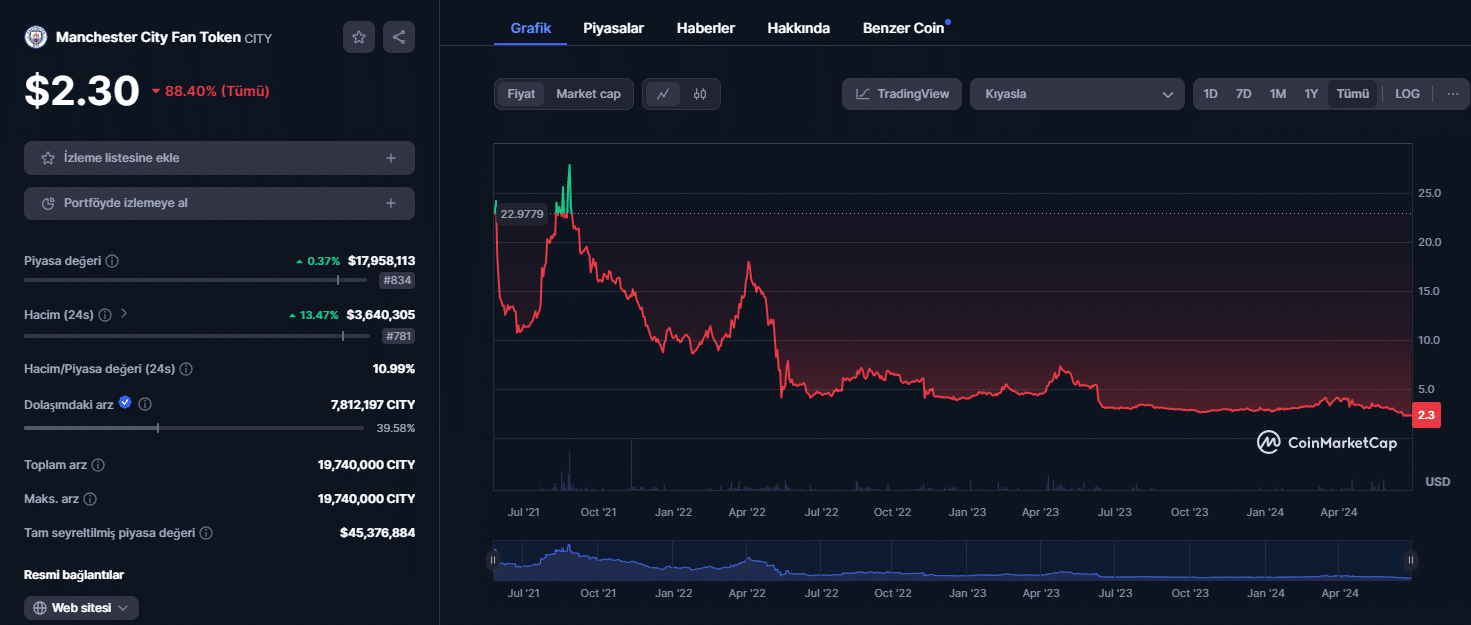
Task: Open the TradingView chart button
Action: (902, 94)
